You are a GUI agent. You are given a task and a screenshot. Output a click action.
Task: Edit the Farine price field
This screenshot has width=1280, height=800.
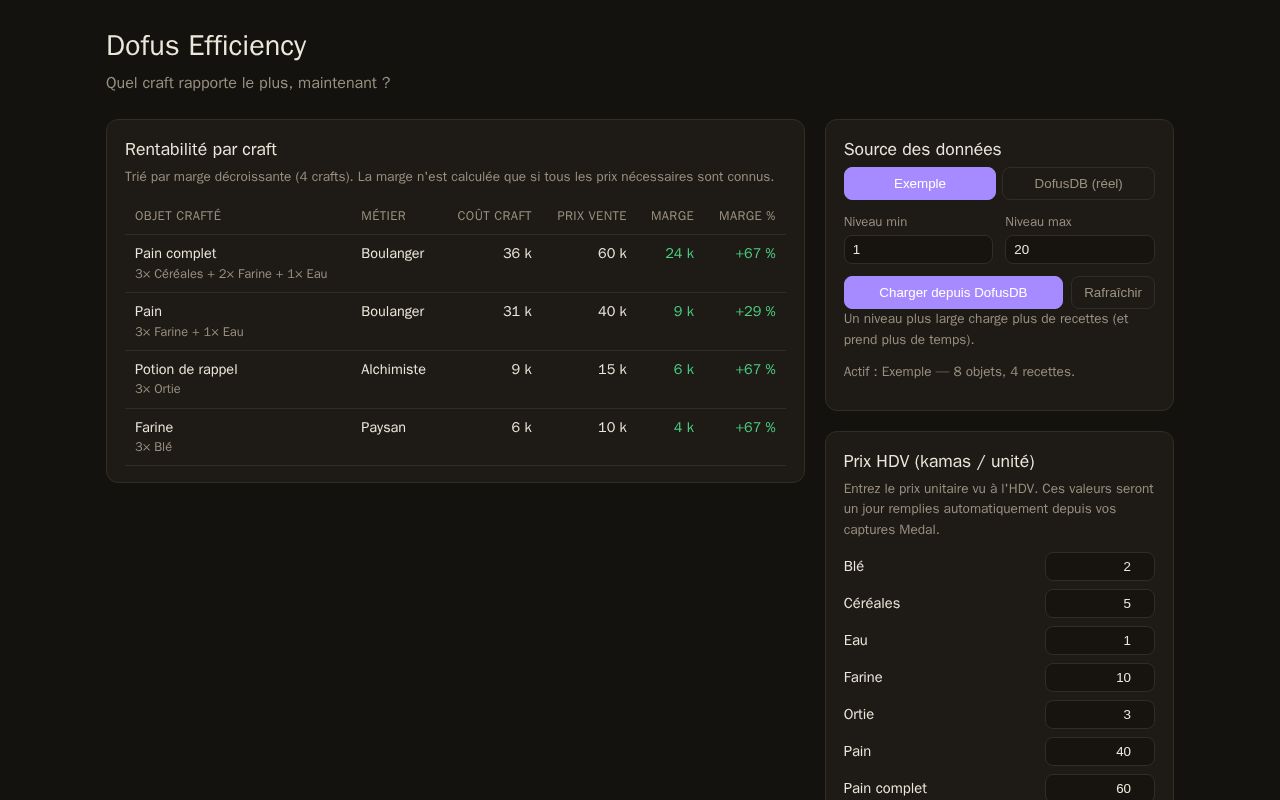coord(1099,677)
